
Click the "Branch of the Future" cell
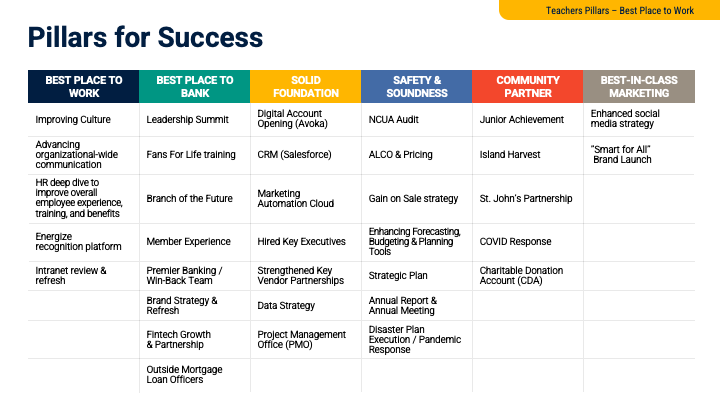coord(189,198)
